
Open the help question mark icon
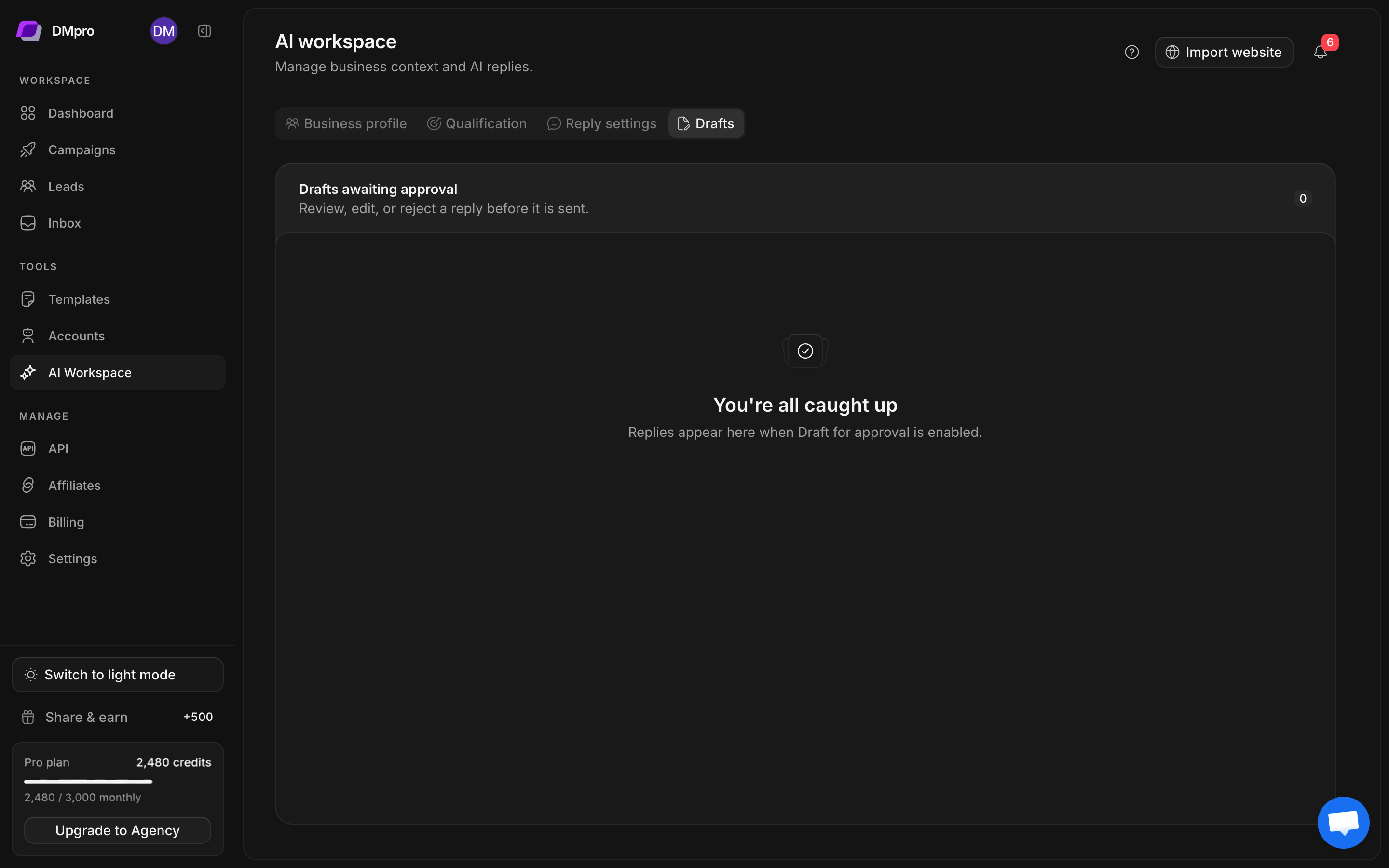point(1131,52)
